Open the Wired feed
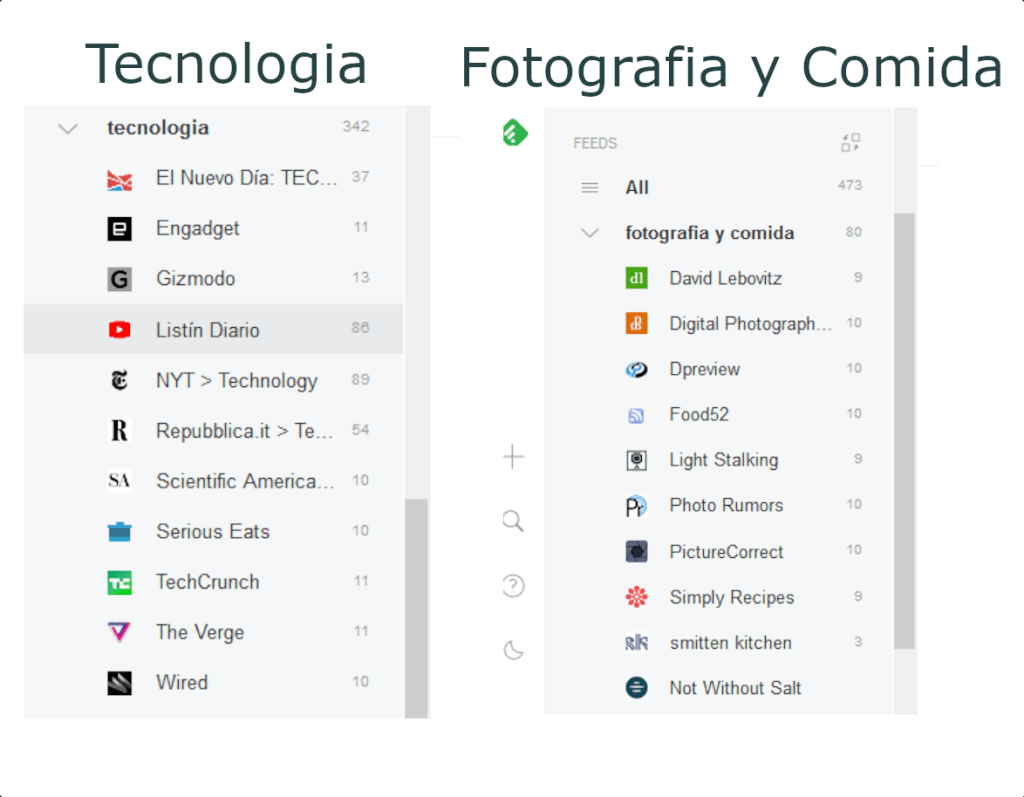The image size is (1024, 797). click(182, 683)
